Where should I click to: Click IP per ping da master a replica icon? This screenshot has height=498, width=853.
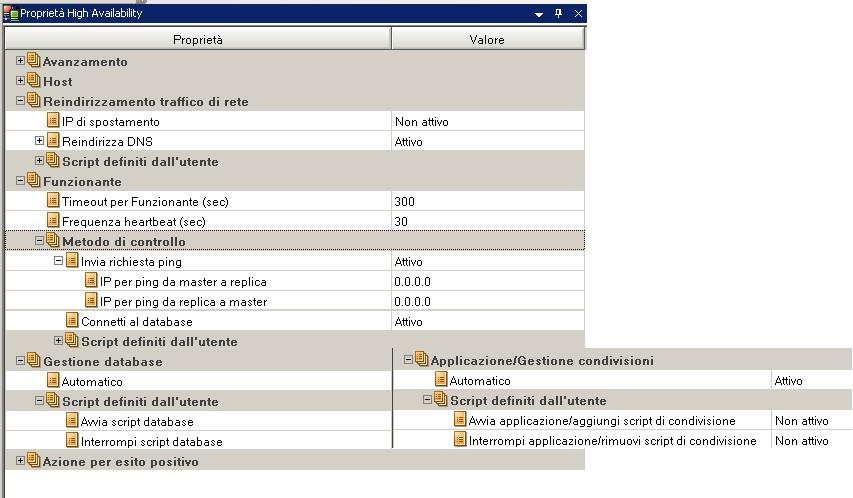[x=91, y=280]
